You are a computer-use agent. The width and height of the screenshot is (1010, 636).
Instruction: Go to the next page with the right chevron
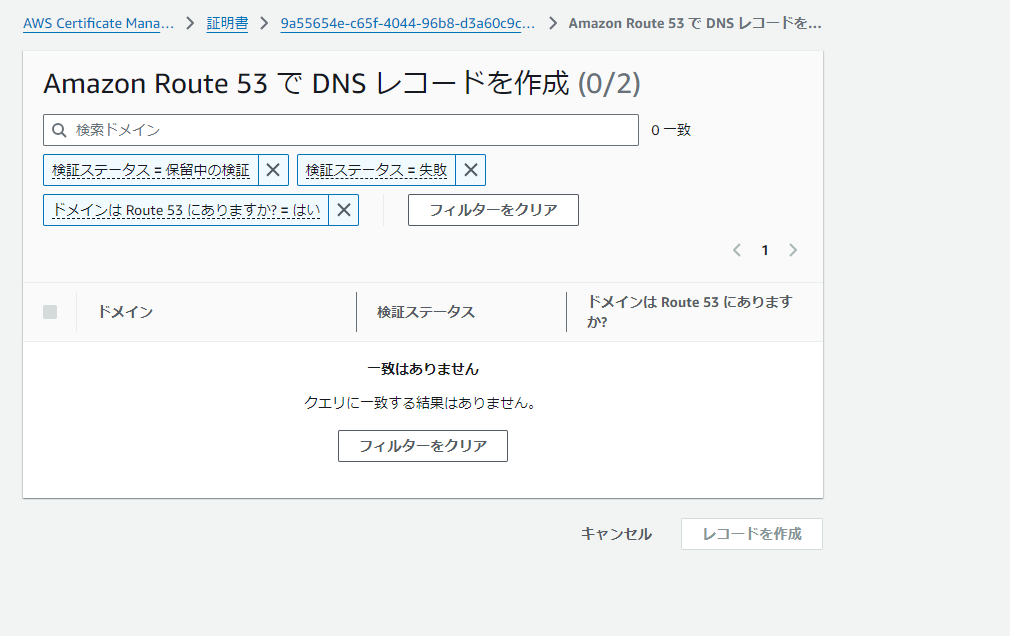[x=793, y=250]
